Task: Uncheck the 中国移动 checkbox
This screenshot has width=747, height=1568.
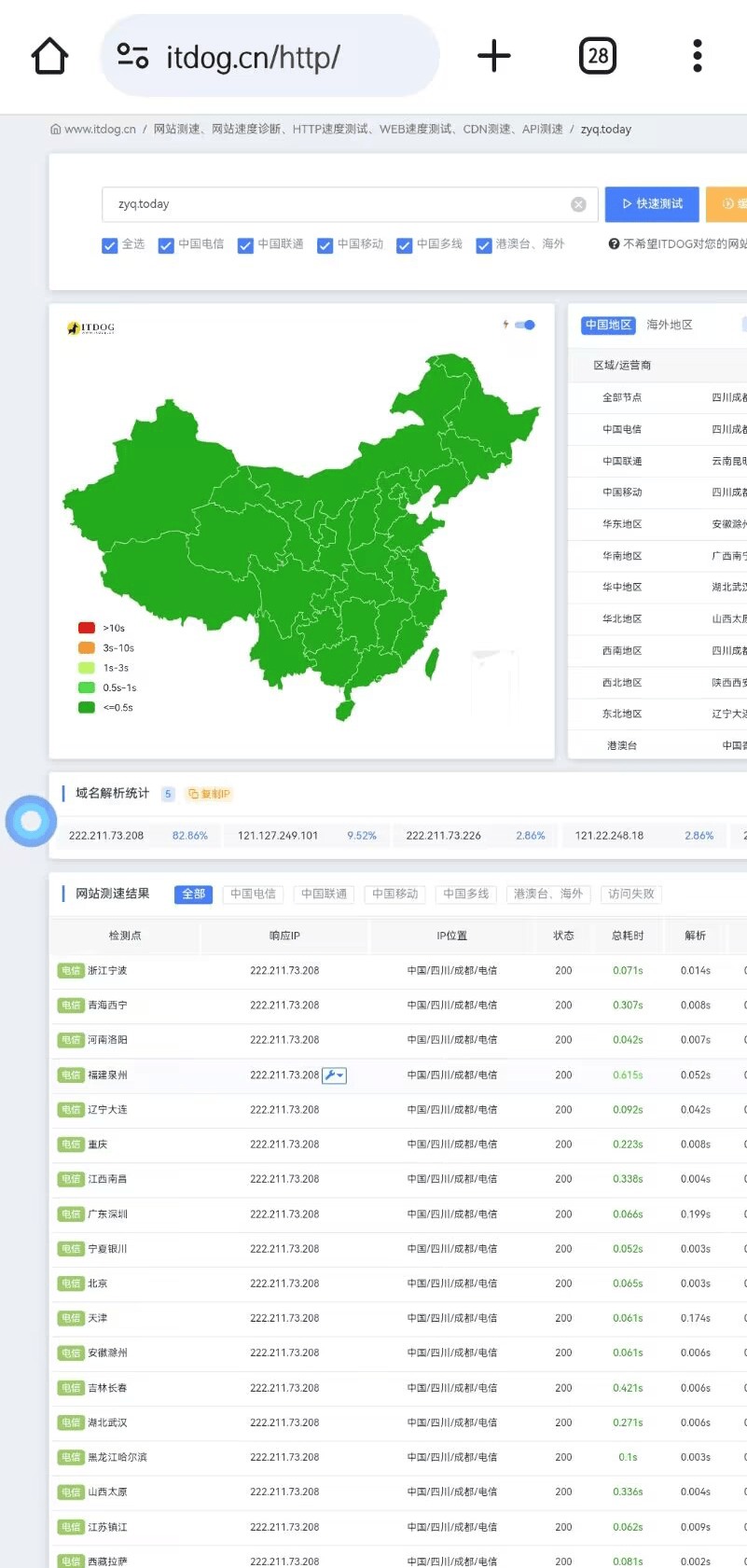Action: [325, 245]
